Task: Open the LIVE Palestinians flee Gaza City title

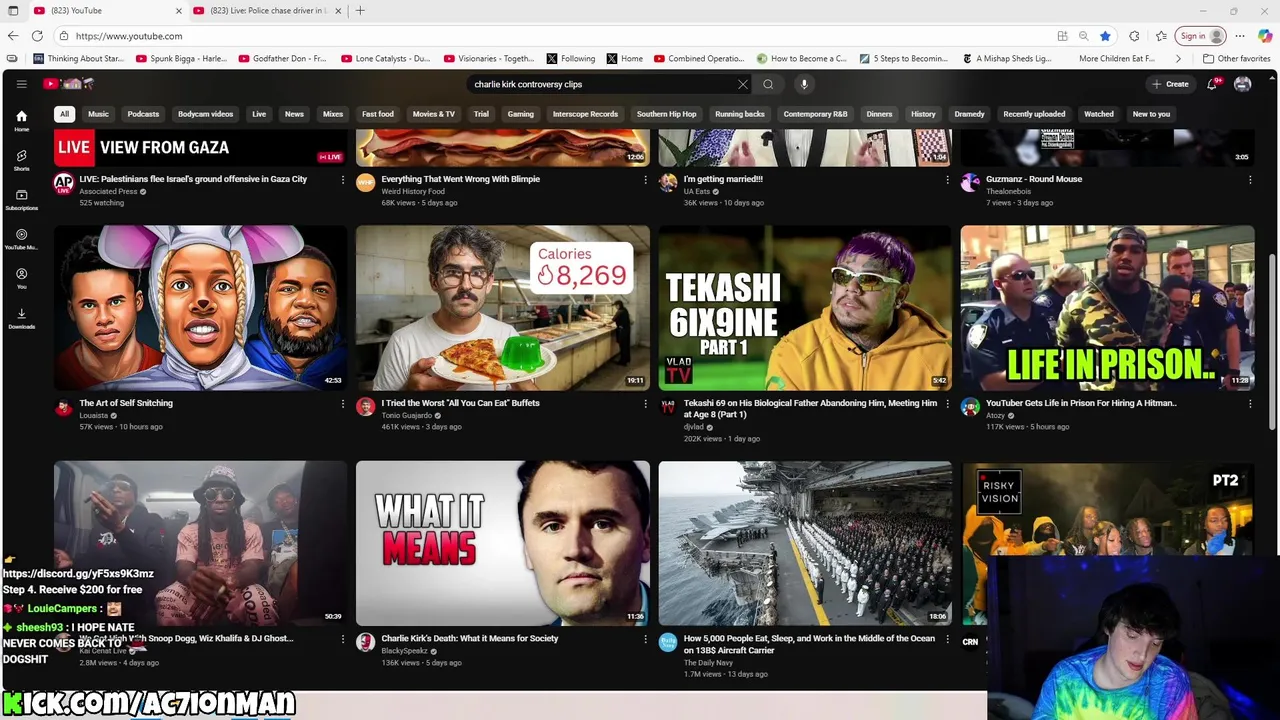Action: click(193, 179)
